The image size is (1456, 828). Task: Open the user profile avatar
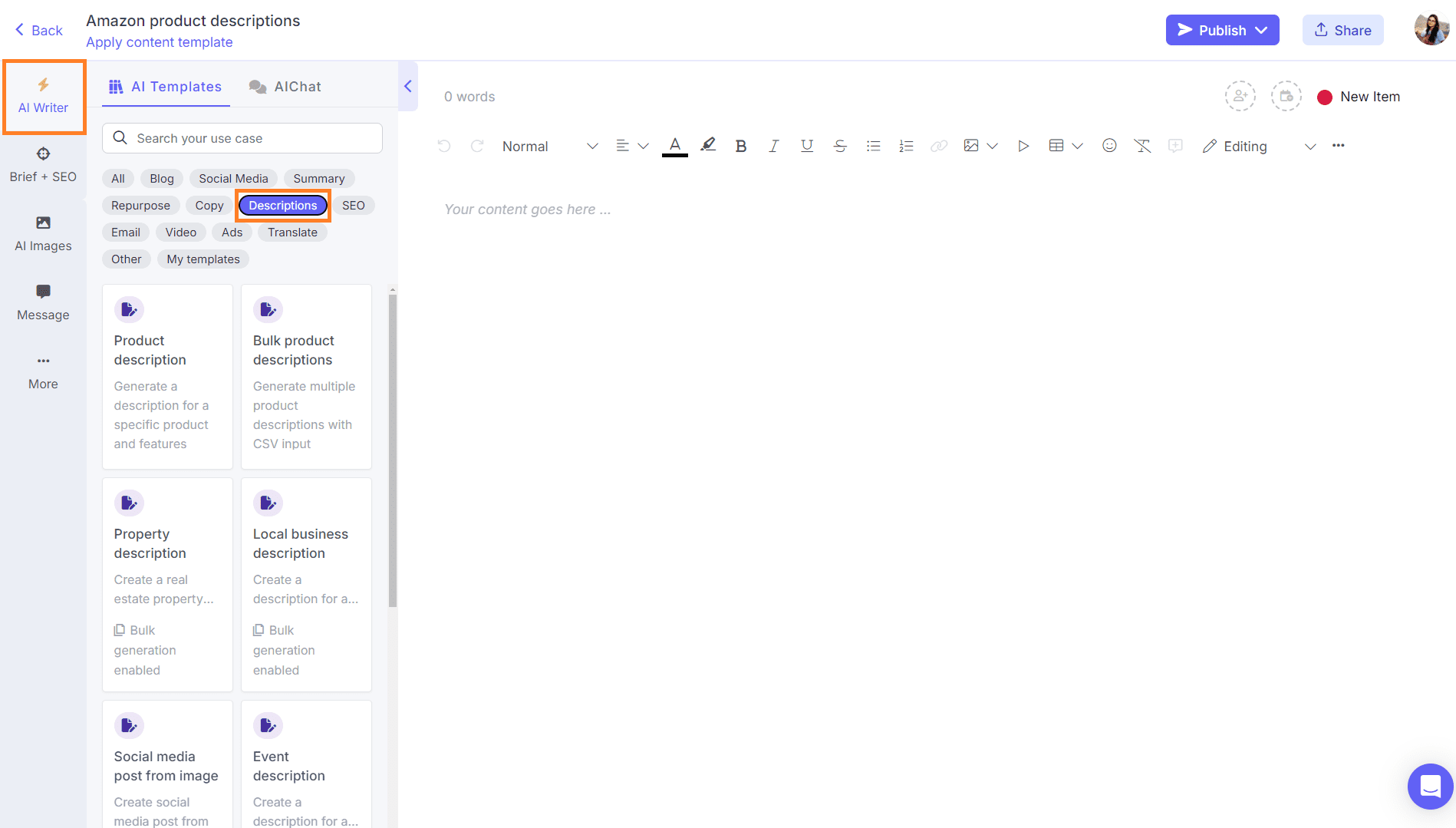[1431, 30]
